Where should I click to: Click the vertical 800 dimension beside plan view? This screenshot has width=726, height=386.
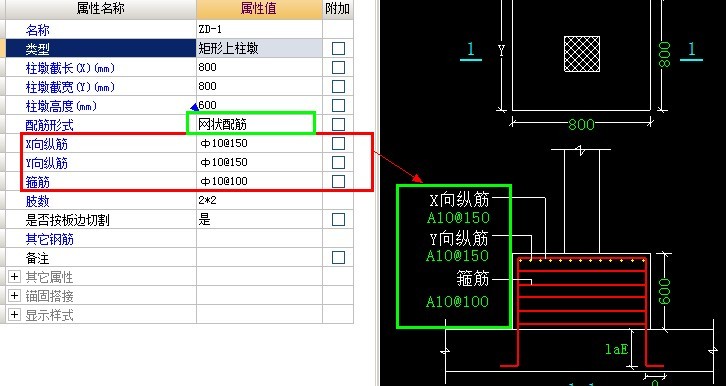(x=664, y=55)
